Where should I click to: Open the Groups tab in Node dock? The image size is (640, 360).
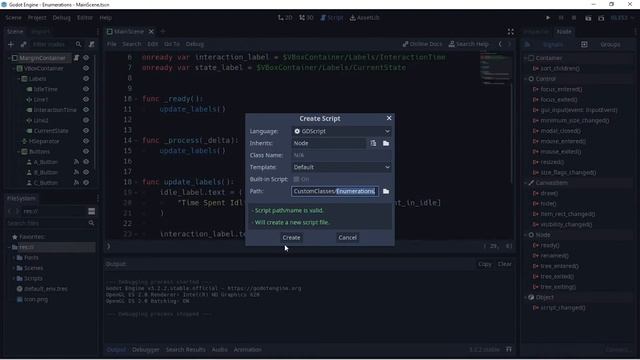610,44
